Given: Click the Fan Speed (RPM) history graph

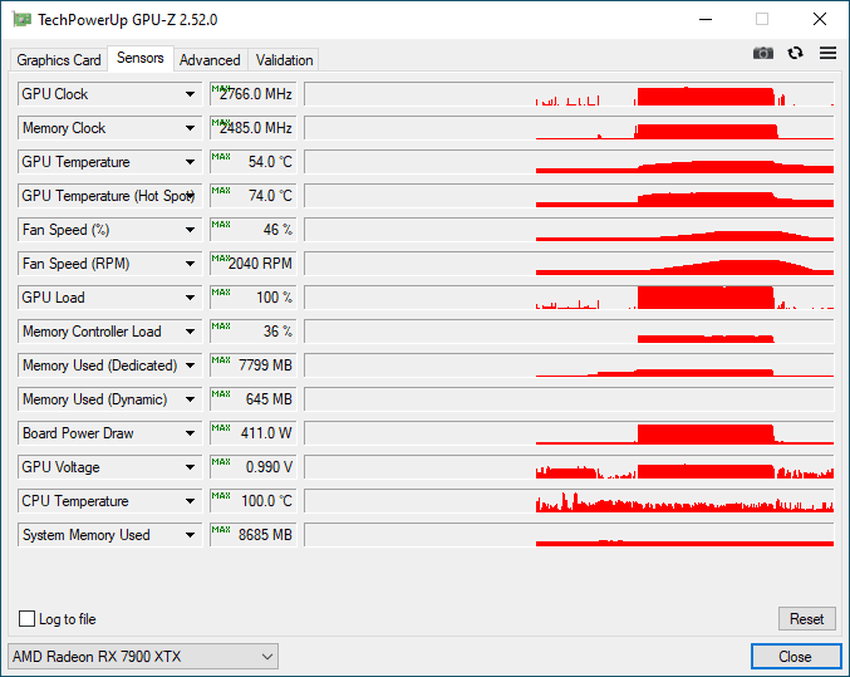Looking at the screenshot, I should 569,263.
